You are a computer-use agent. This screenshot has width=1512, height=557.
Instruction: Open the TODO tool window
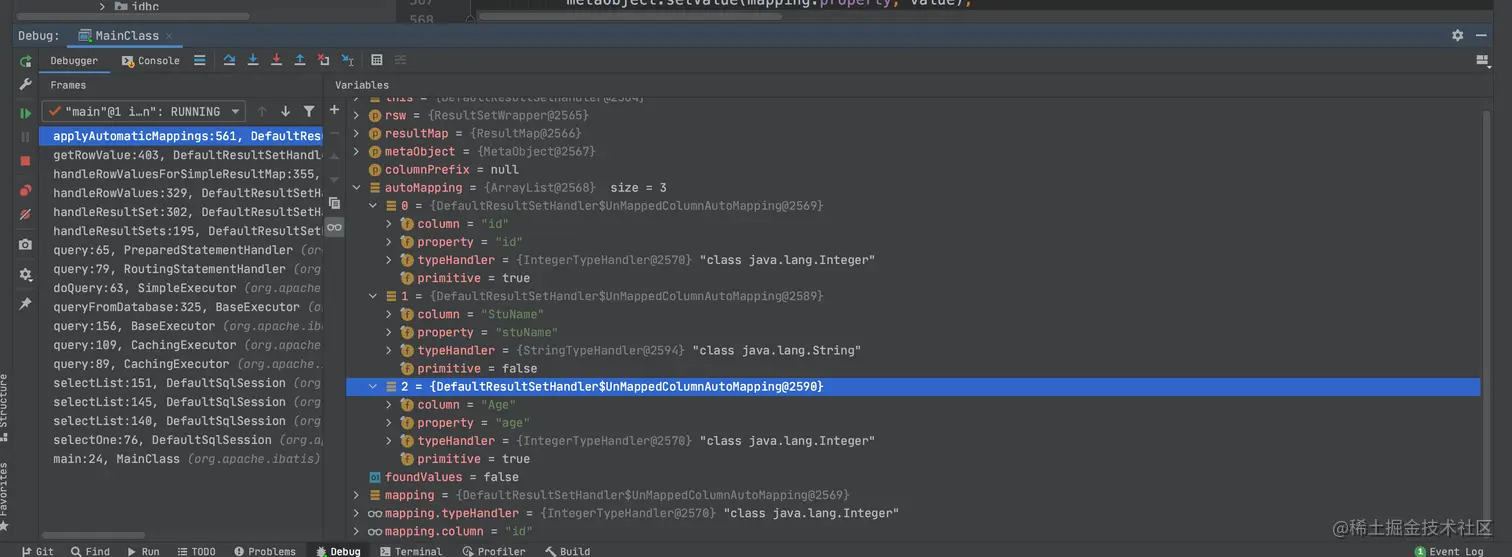pos(195,551)
